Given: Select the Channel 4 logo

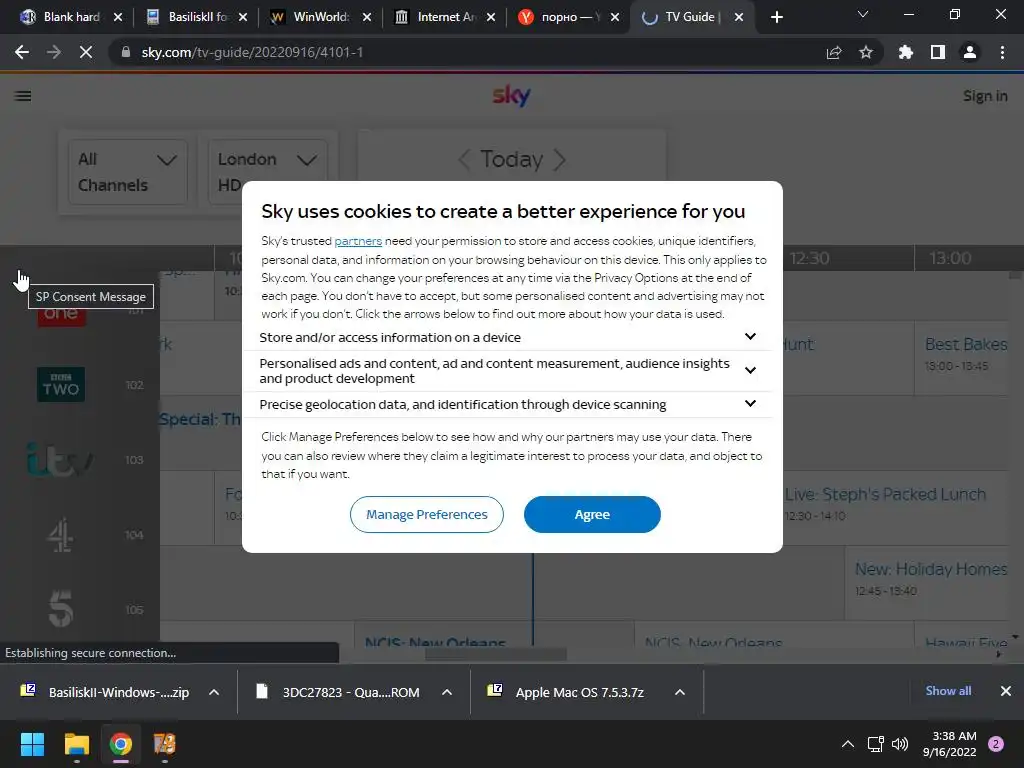Looking at the screenshot, I should tap(60, 535).
